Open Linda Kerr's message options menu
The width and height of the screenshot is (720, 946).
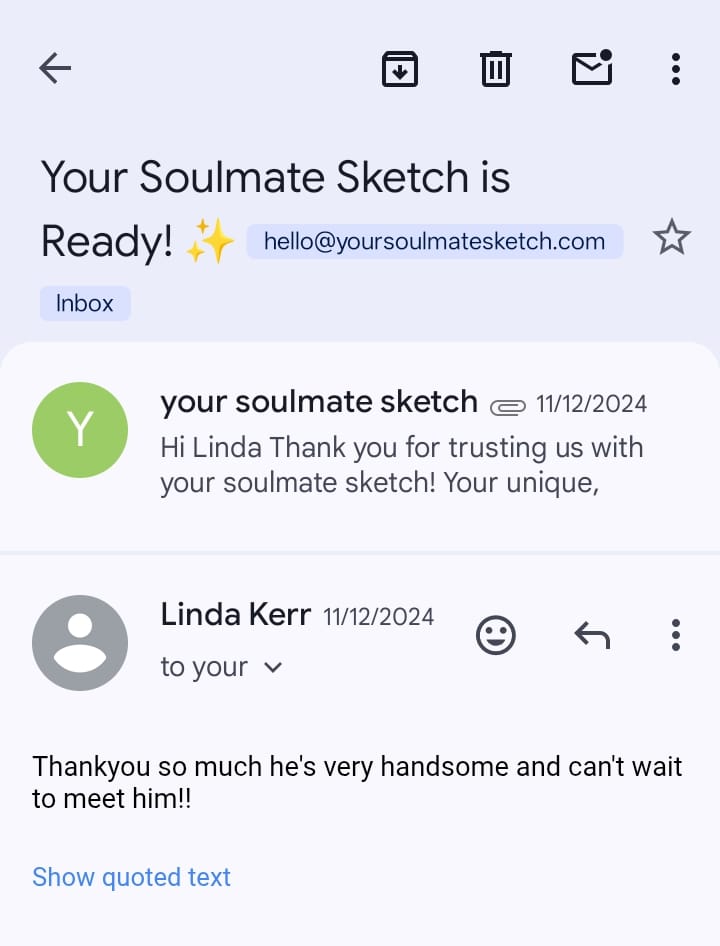coord(676,635)
